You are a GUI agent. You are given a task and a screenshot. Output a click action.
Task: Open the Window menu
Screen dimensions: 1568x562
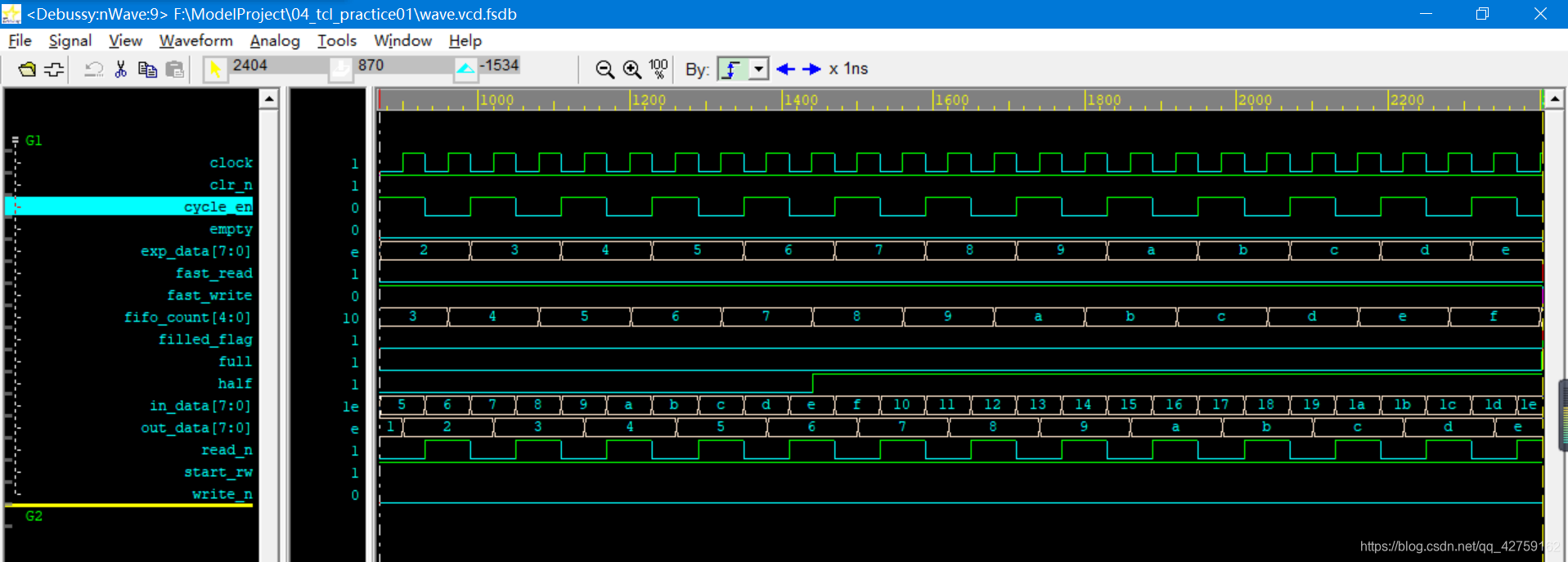pyautogui.click(x=402, y=40)
